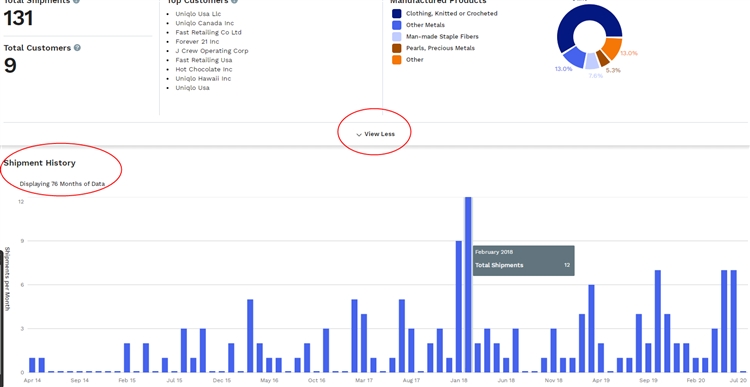Click the Sep 14 axis label
Screen dimensions: 750x387
pyautogui.click(x=79, y=381)
